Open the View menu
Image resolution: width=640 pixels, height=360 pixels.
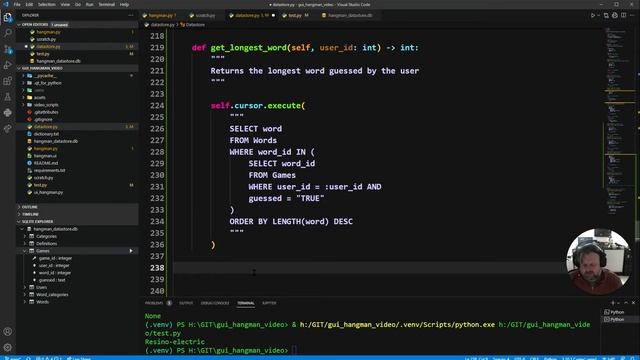[x=65, y=4]
